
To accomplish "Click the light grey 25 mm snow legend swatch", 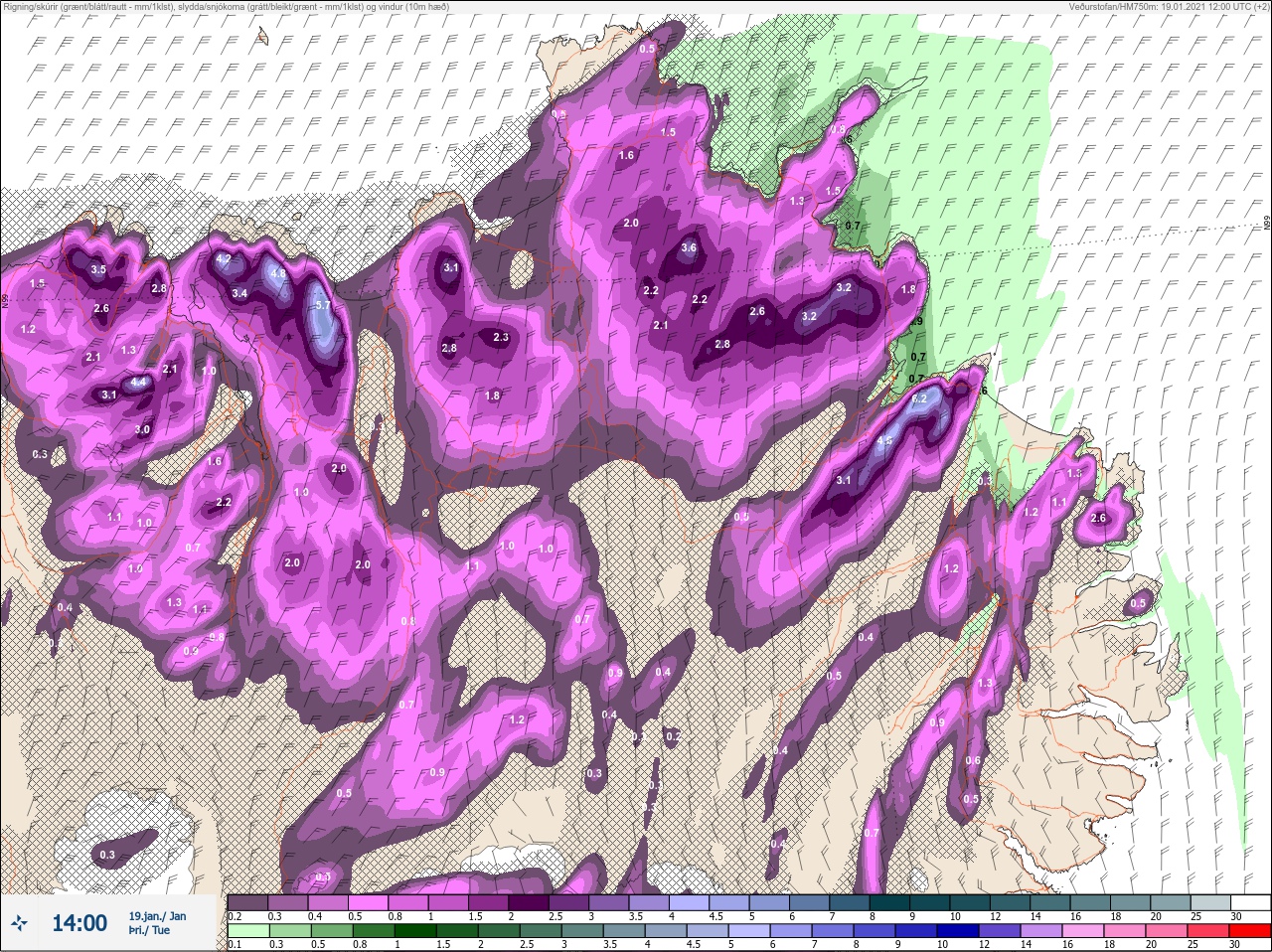I will [1211, 902].
